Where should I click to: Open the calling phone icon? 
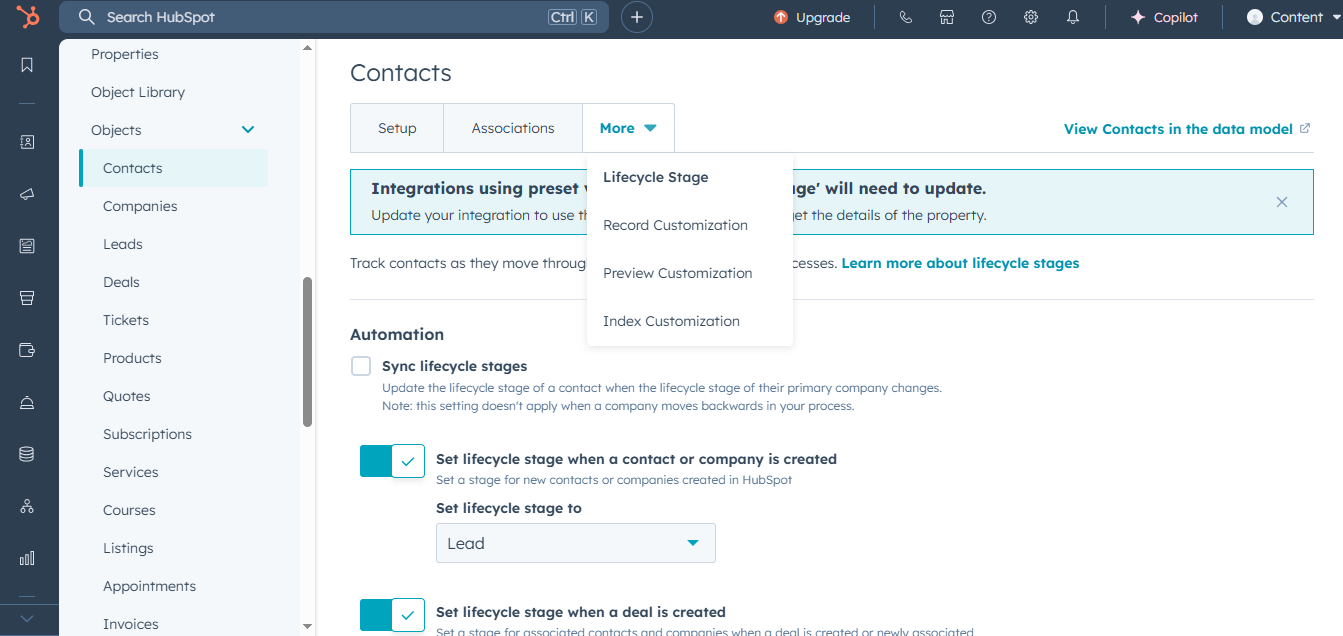click(x=906, y=17)
